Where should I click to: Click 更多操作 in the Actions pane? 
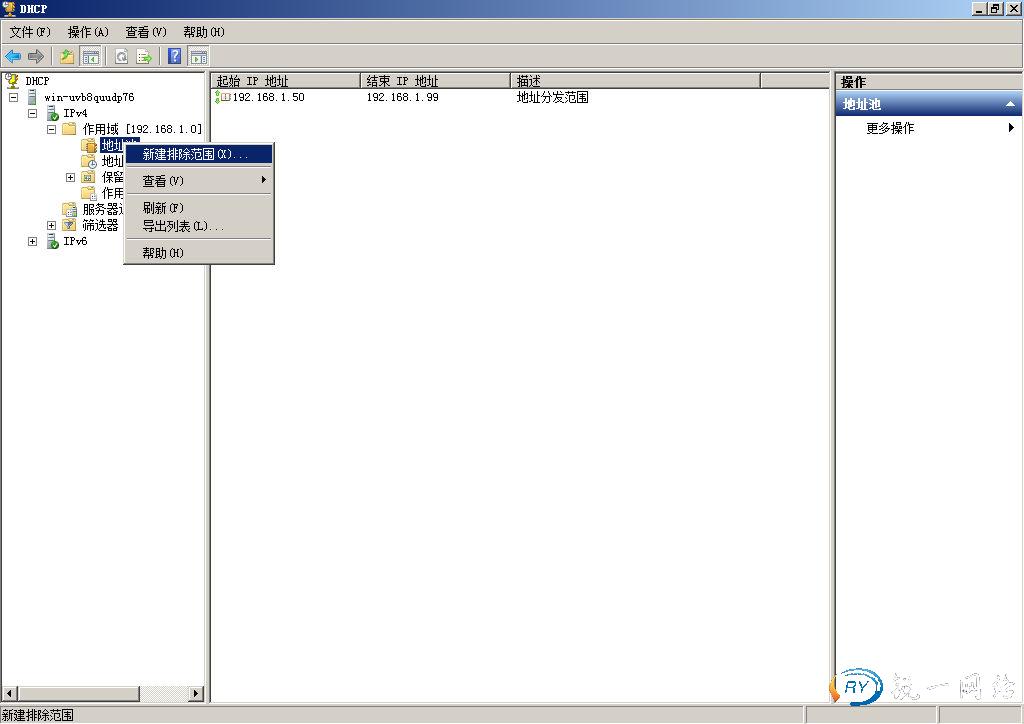[890, 128]
